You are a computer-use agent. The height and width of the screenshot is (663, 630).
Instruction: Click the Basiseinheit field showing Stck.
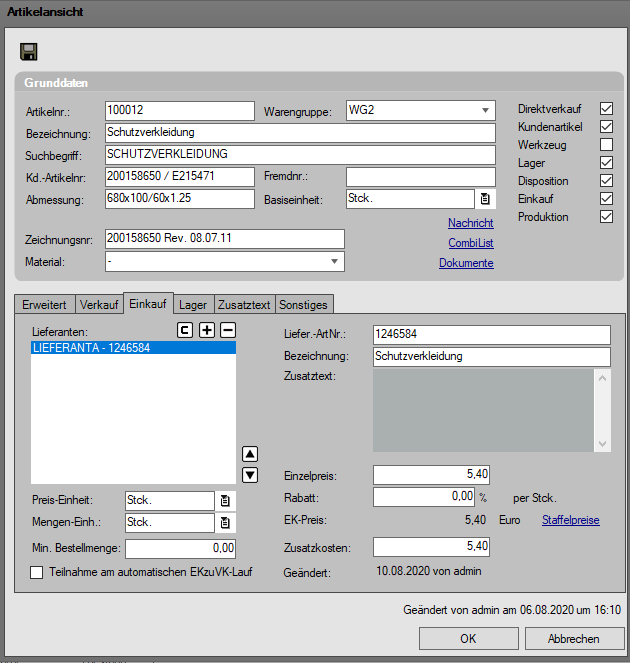410,199
